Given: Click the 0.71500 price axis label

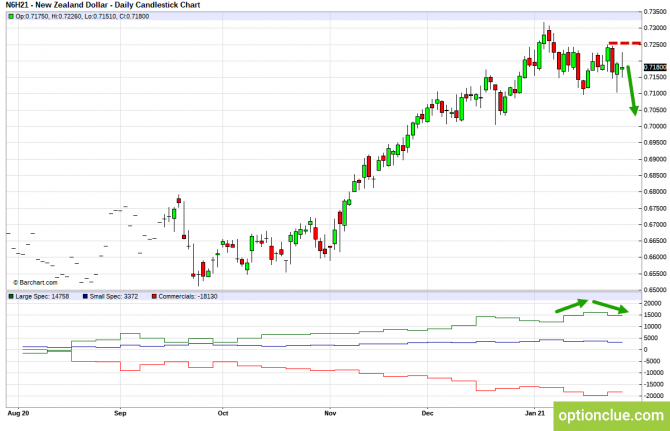Looking at the screenshot, I should [x=655, y=77].
